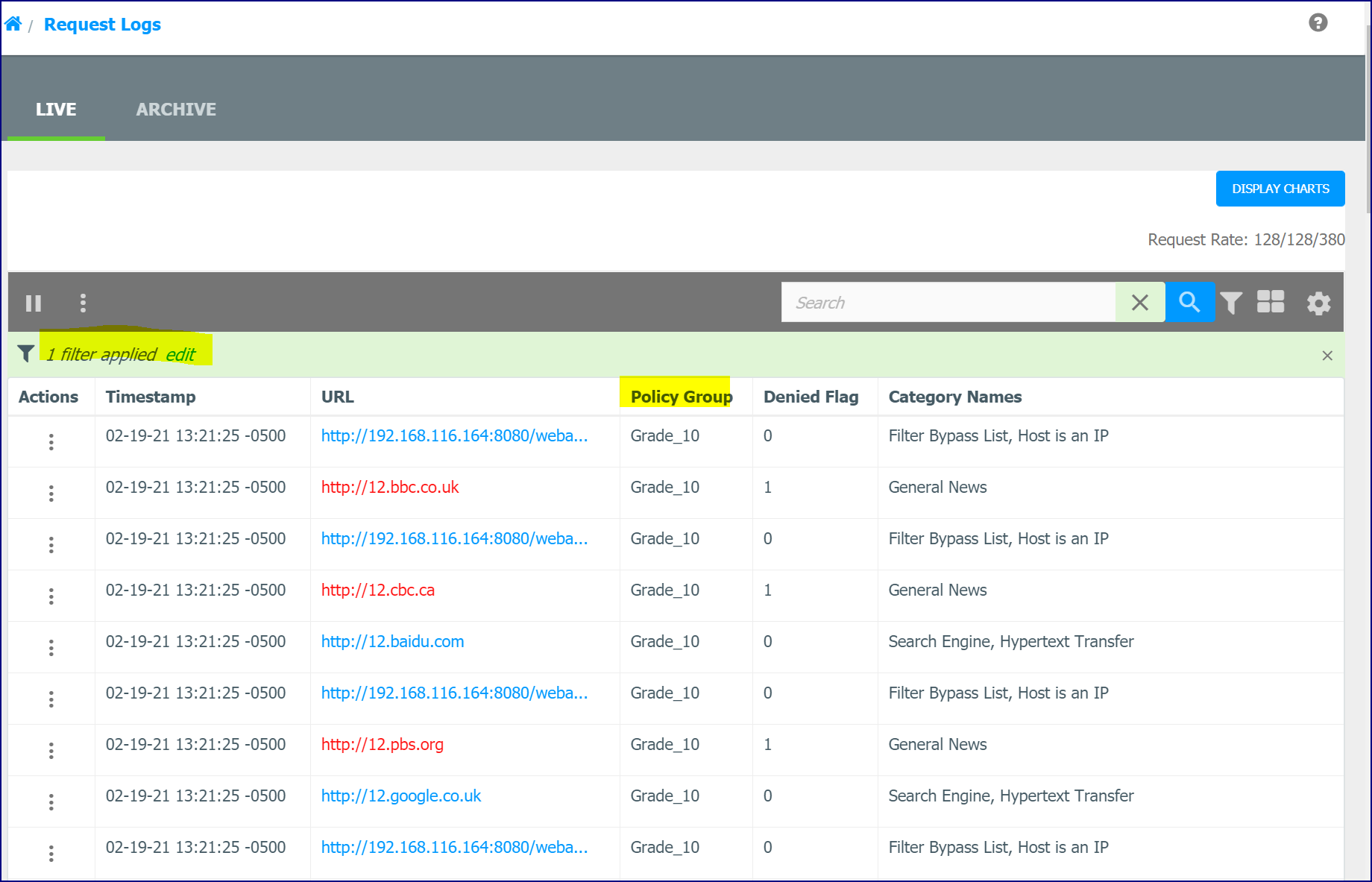Sort by the Policy Group column header
The image size is (1372, 882).
coord(682,397)
